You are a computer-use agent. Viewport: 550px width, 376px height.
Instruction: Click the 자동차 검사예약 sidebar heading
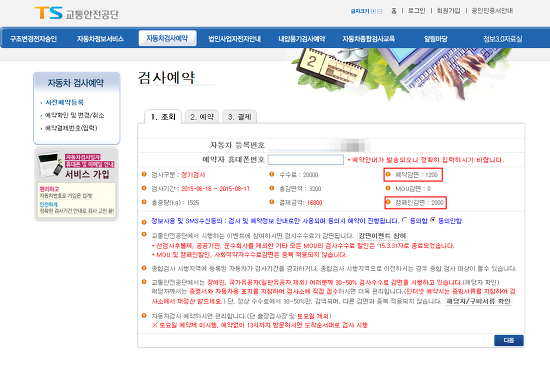pos(76,83)
